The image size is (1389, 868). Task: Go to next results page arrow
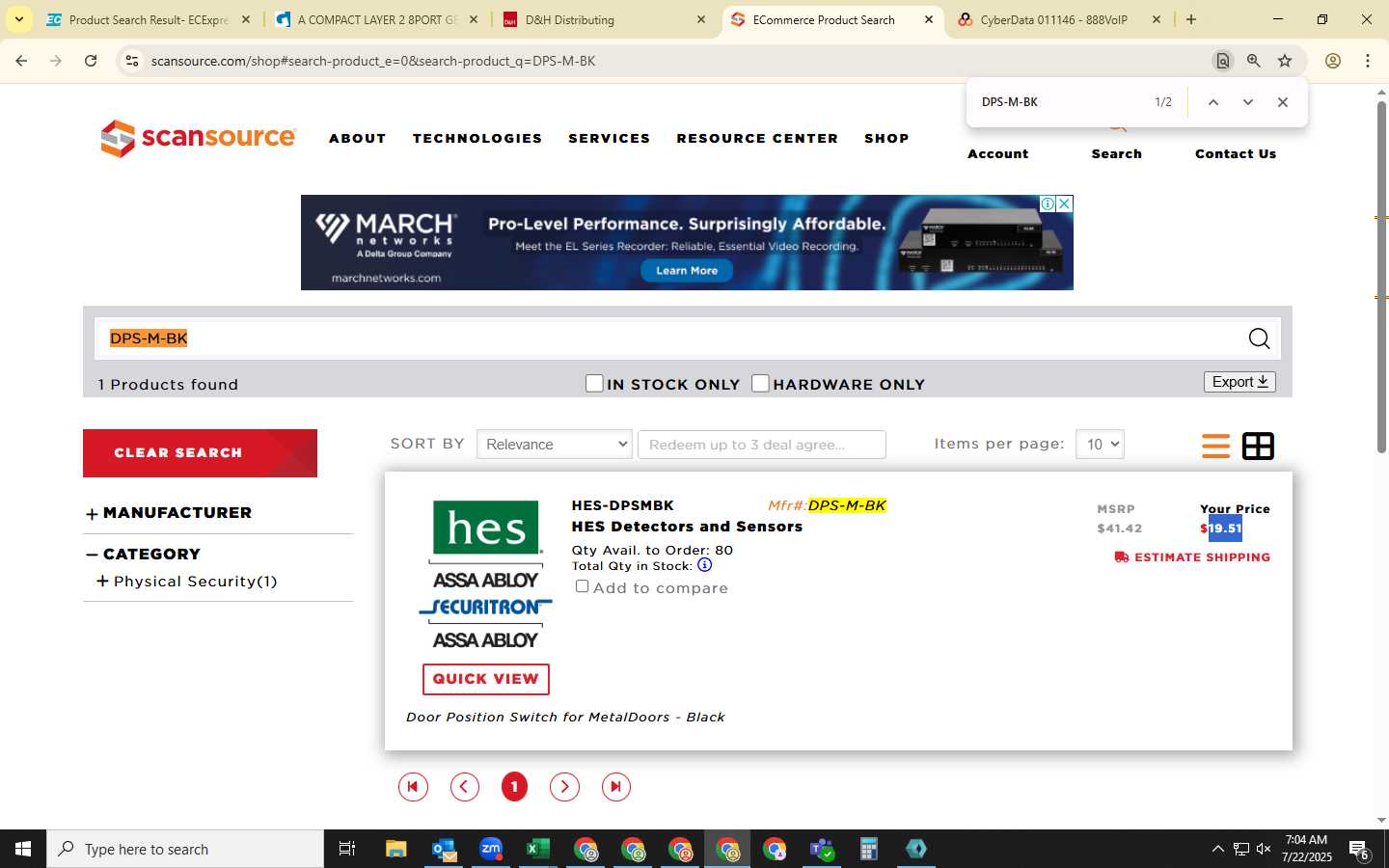tap(564, 787)
